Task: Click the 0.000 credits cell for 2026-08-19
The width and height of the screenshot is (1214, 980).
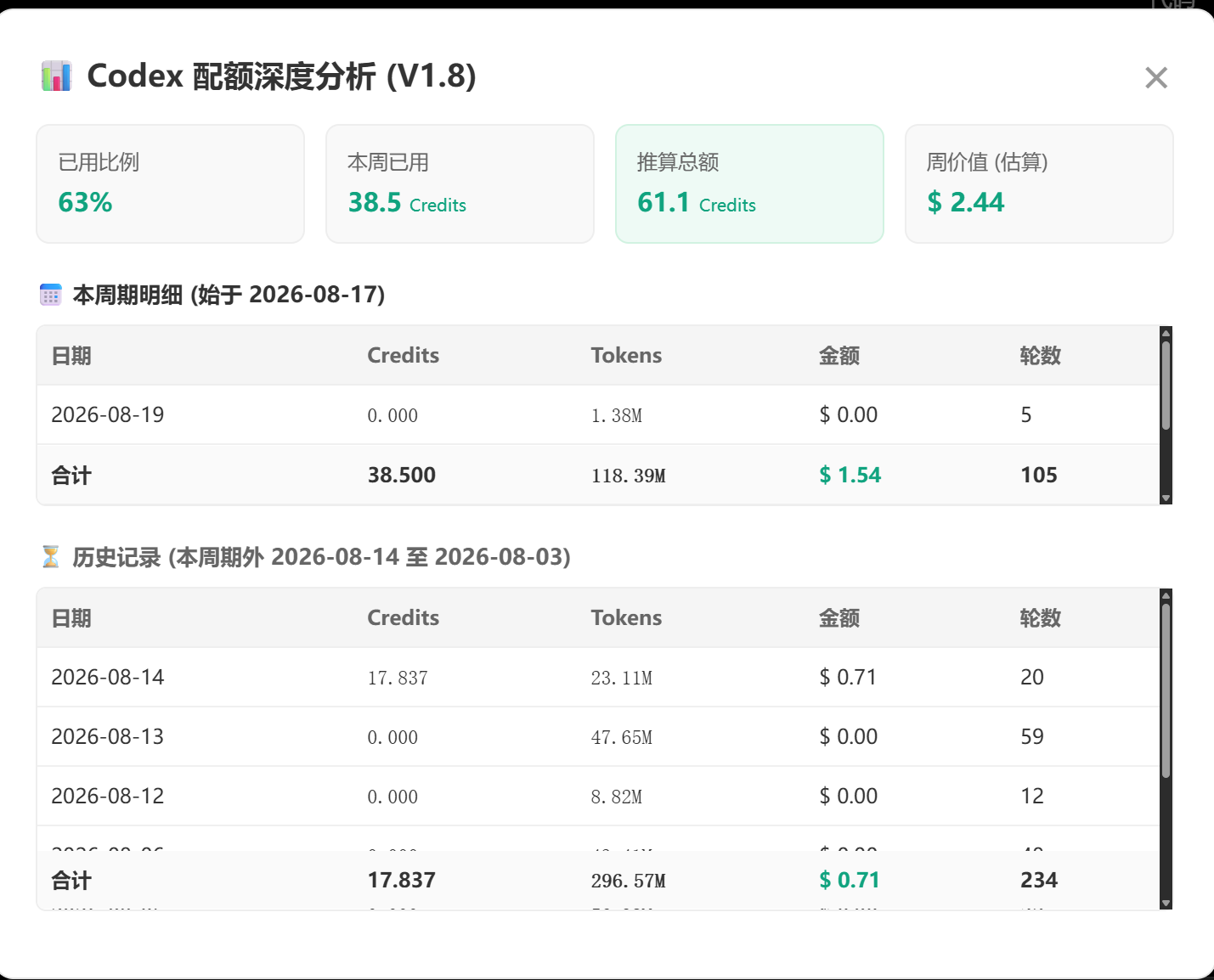Action: 392,415
